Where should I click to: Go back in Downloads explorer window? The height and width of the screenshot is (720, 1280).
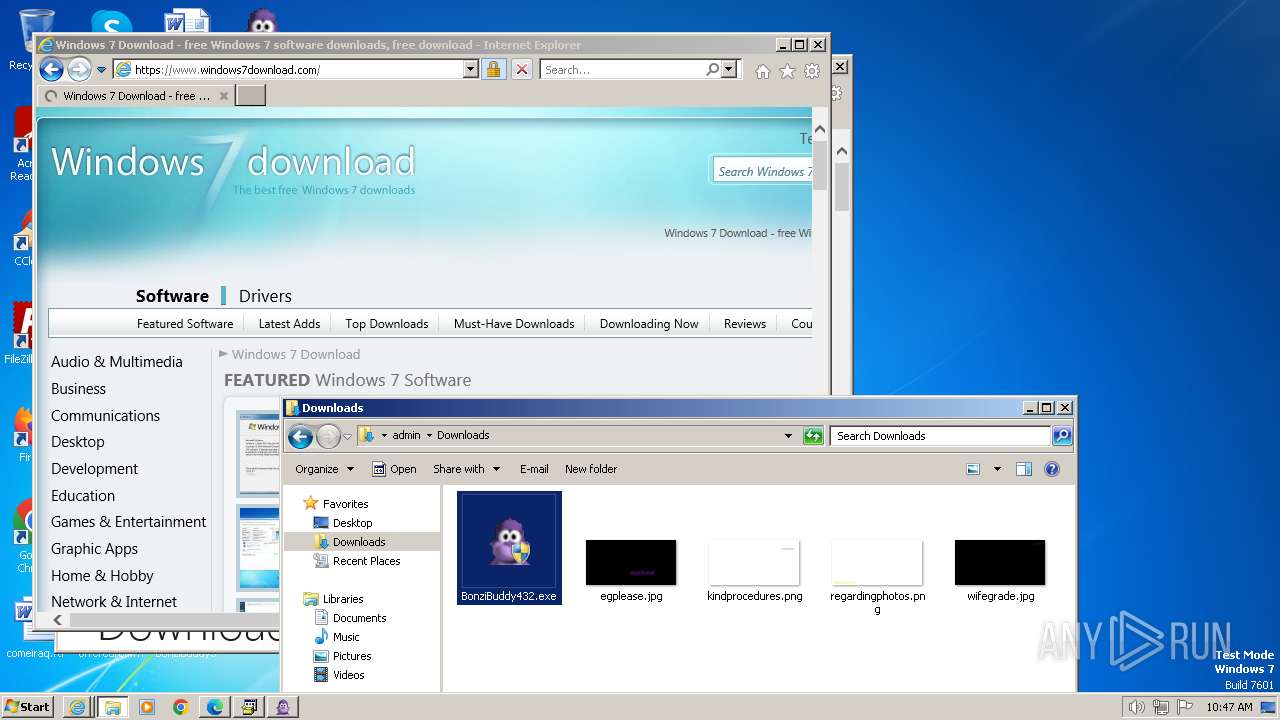[x=300, y=436]
